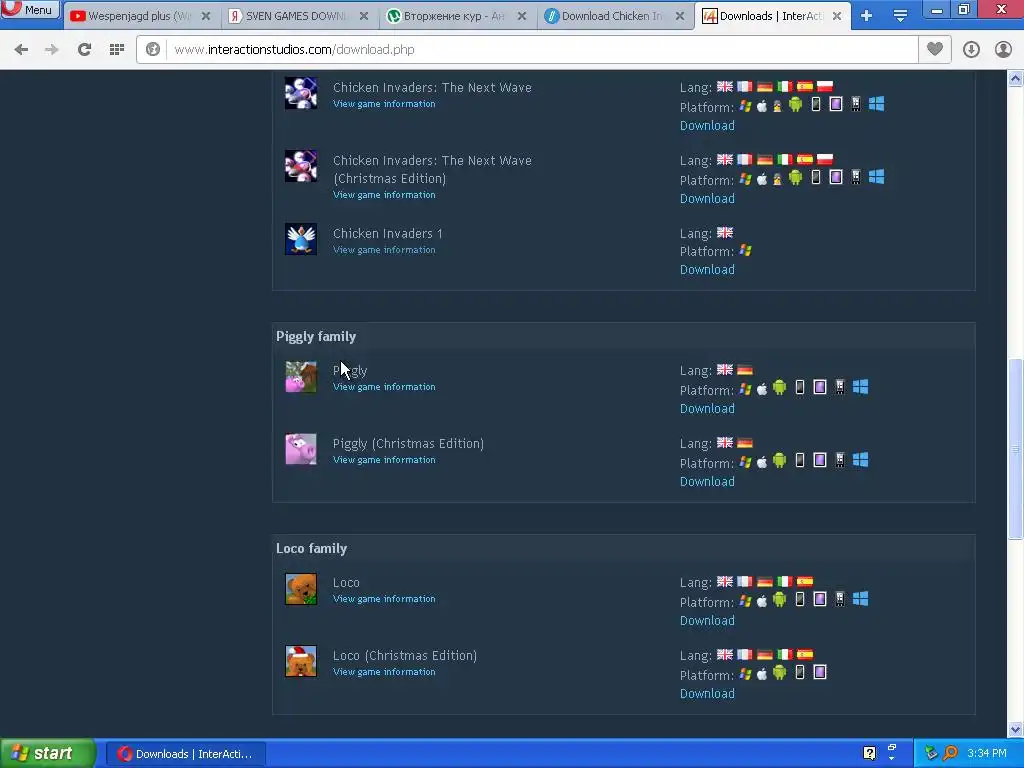The image size is (1024, 768).
Task: Go forward to next page
Action: 52,50
